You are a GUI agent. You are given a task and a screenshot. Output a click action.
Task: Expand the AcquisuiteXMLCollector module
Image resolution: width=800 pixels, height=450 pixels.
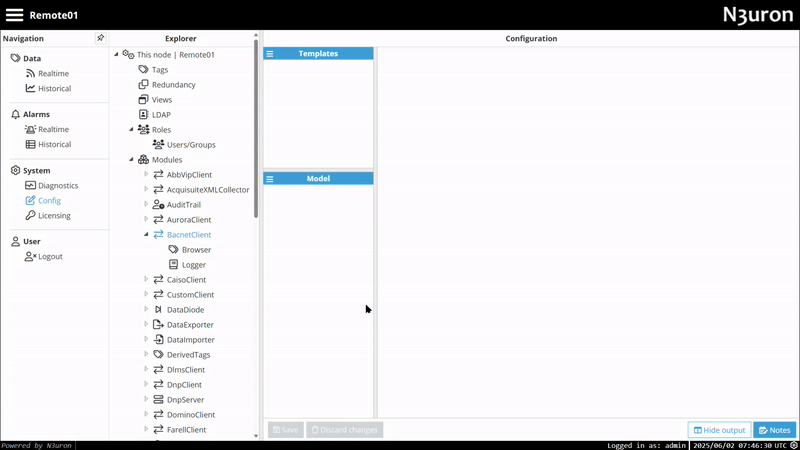146,189
